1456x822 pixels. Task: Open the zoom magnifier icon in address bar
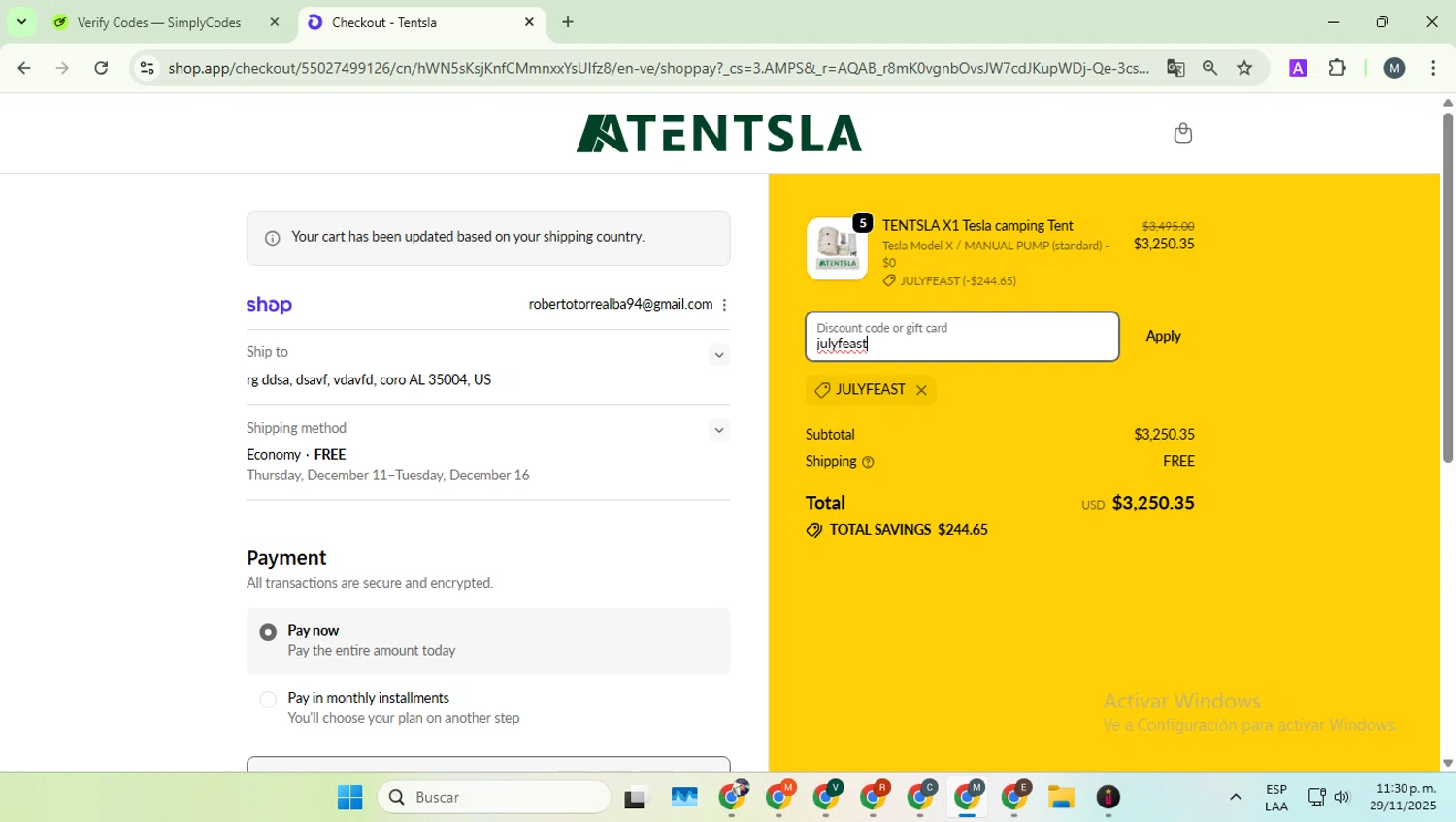1209,68
